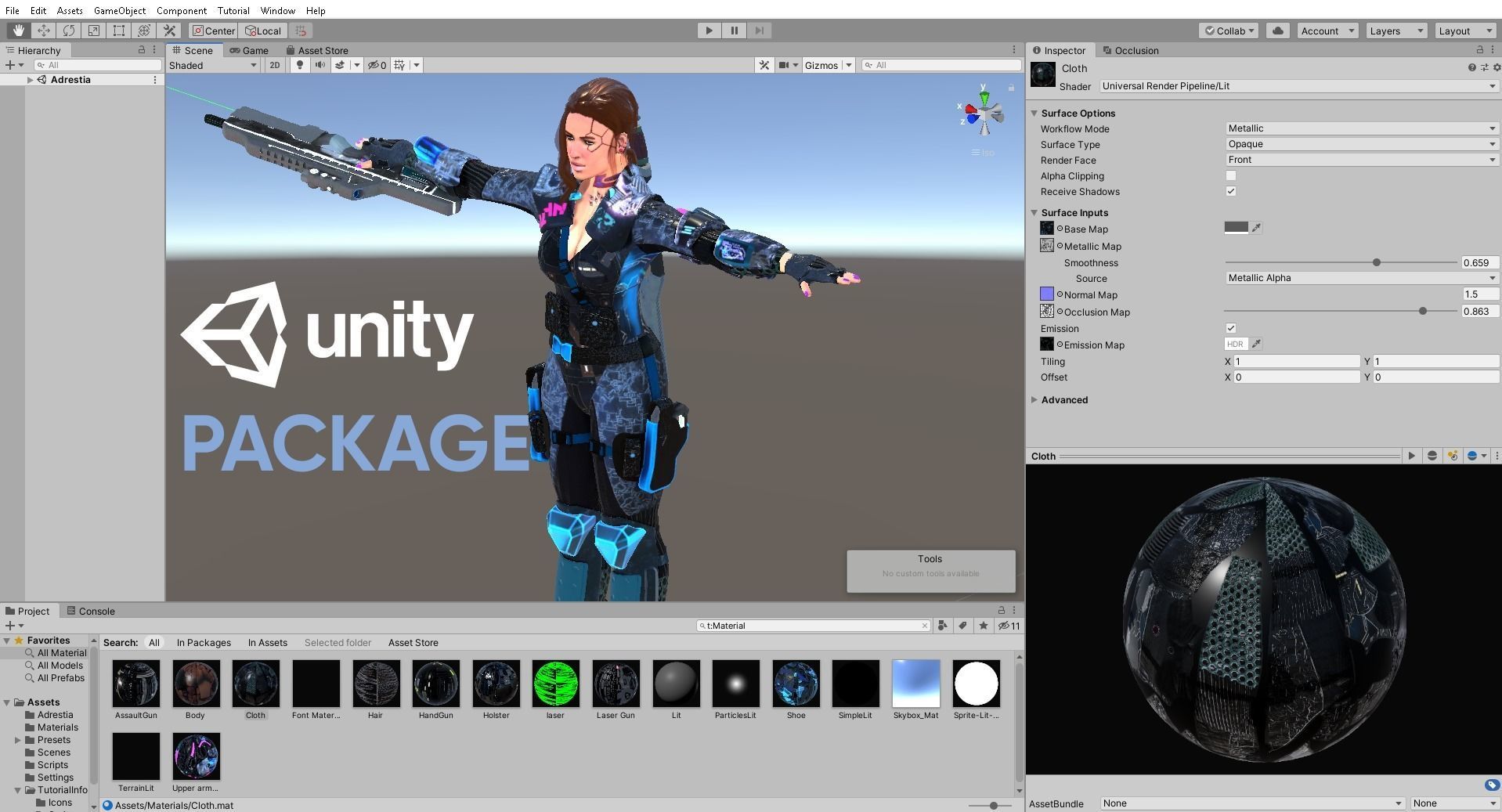Open Shader dropdown in Inspector
Image resolution: width=1502 pixels, height=812 pixels.
click(1298, 86)
